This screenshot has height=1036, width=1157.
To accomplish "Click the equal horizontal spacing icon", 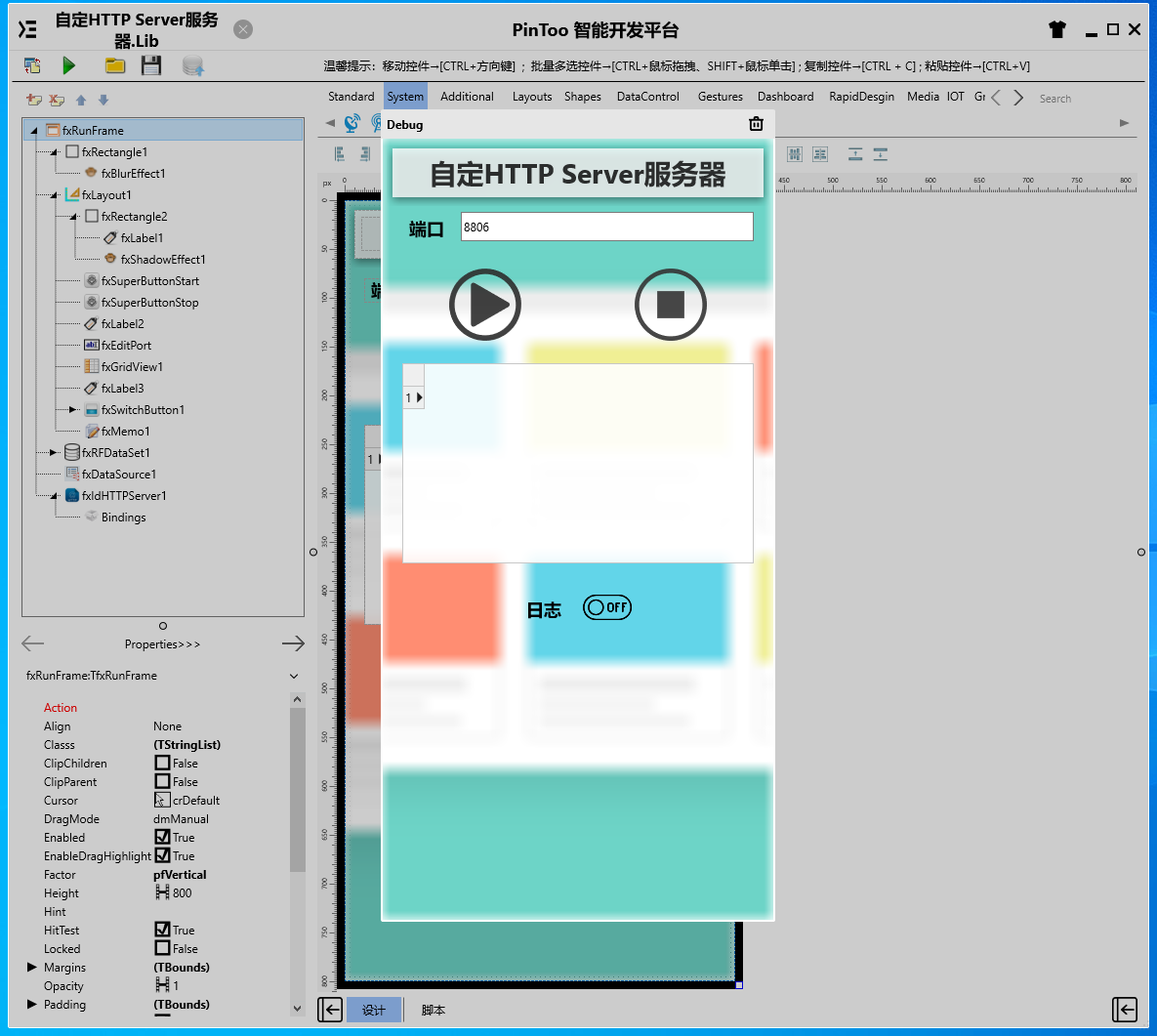I will (795, 154).
